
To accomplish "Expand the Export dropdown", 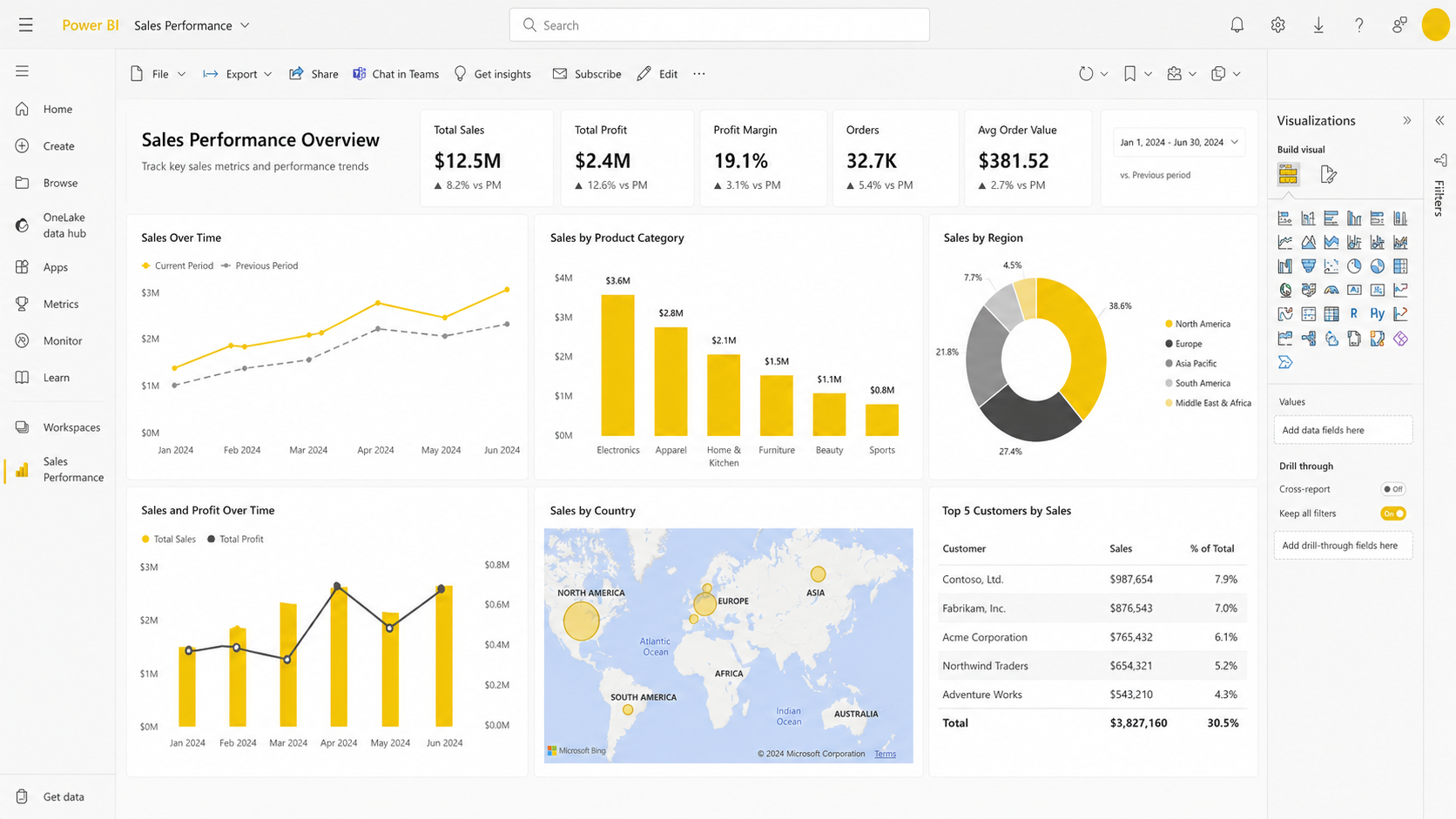I will pyautogui.click(x=267, y=74).
